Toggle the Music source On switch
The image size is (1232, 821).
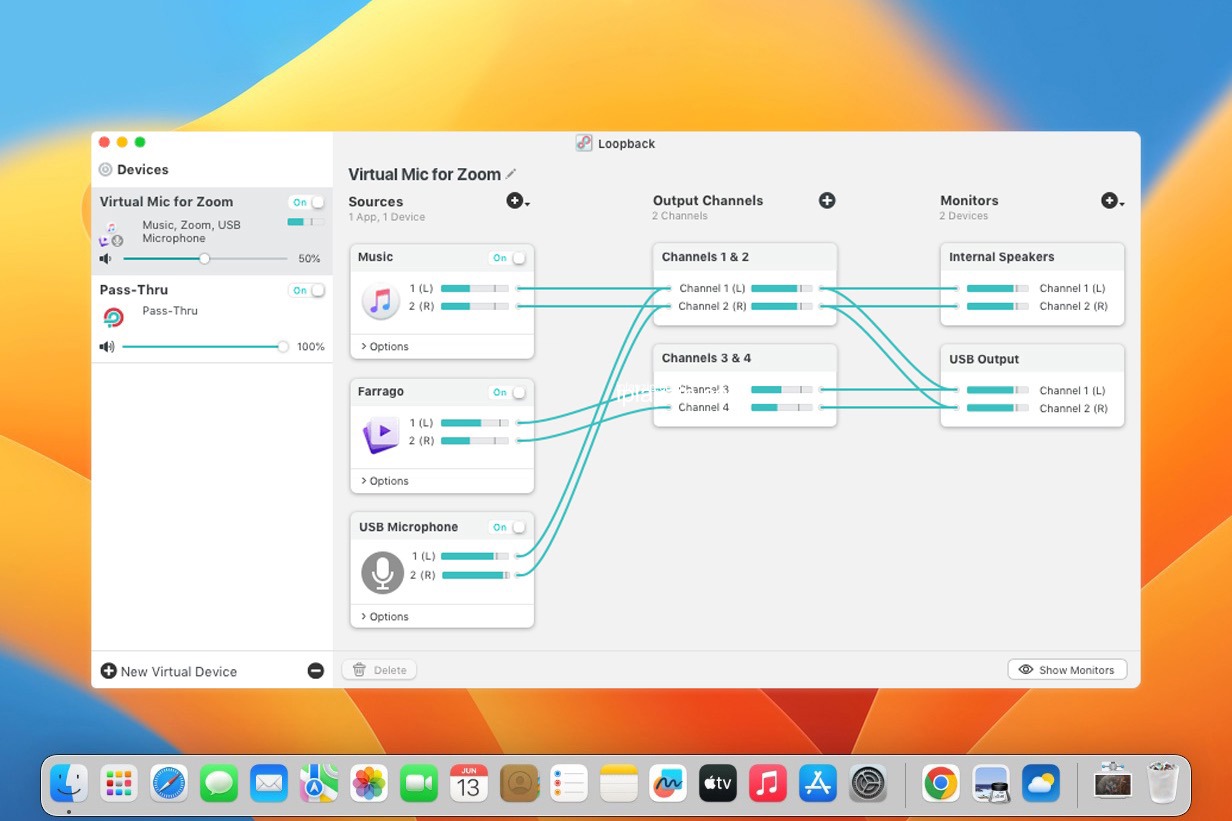pos(508,258)
